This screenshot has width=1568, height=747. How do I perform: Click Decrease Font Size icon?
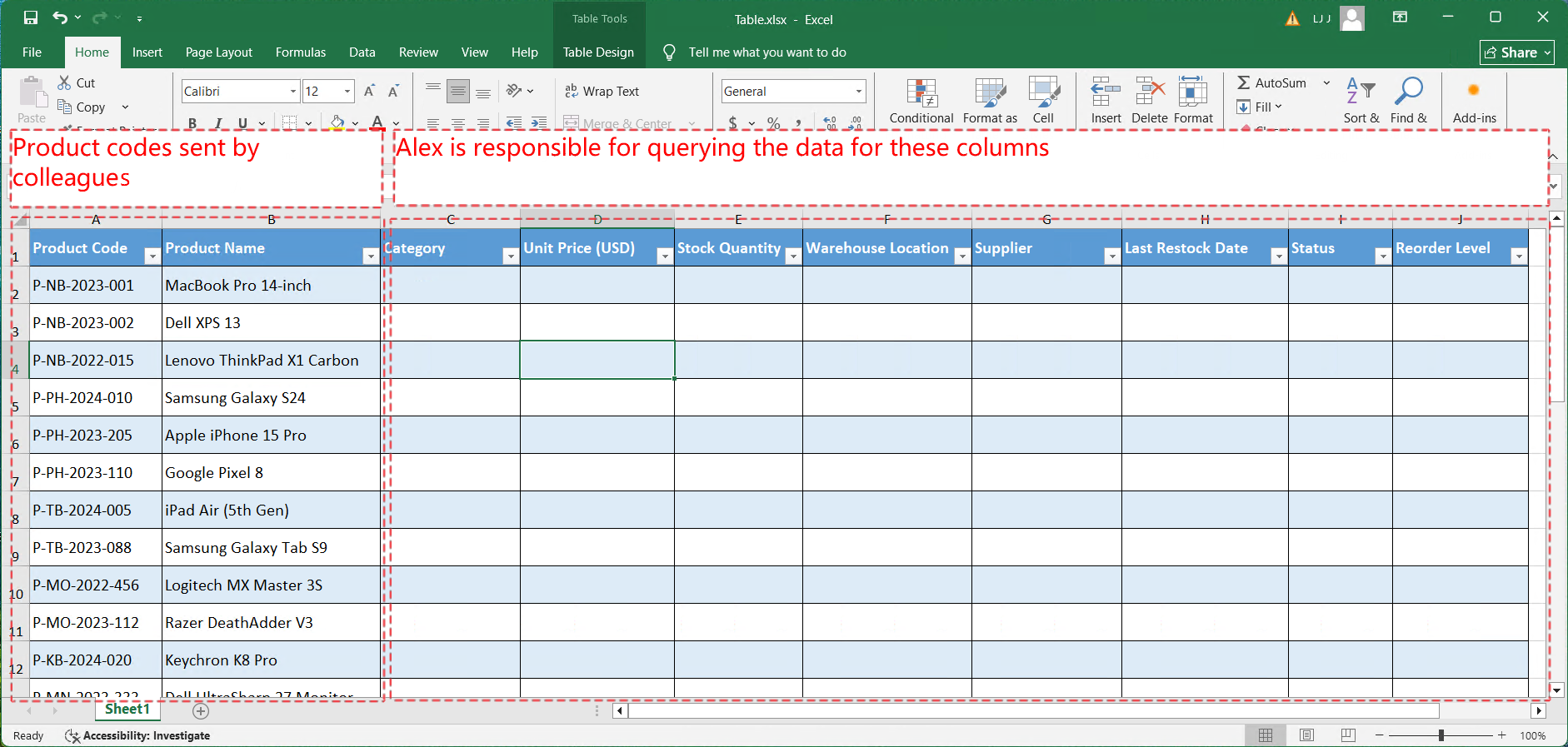click(394, 91)
